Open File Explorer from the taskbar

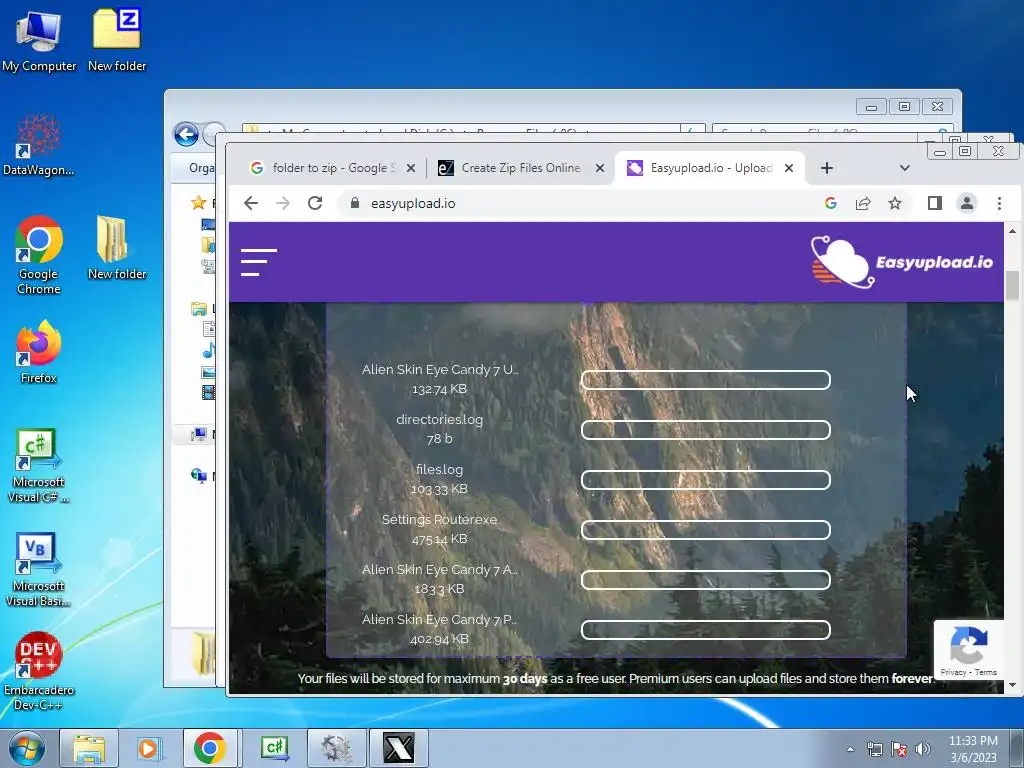(89, 748)
